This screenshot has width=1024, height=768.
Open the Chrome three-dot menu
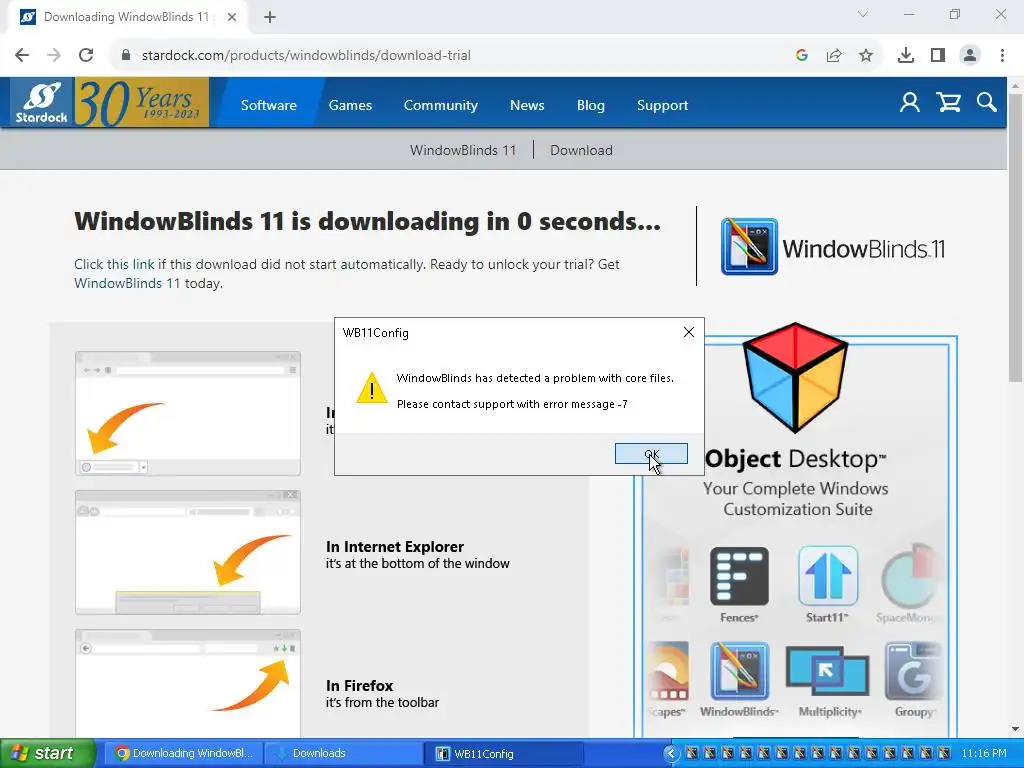pyautogui.click(x=1002, y=56)
